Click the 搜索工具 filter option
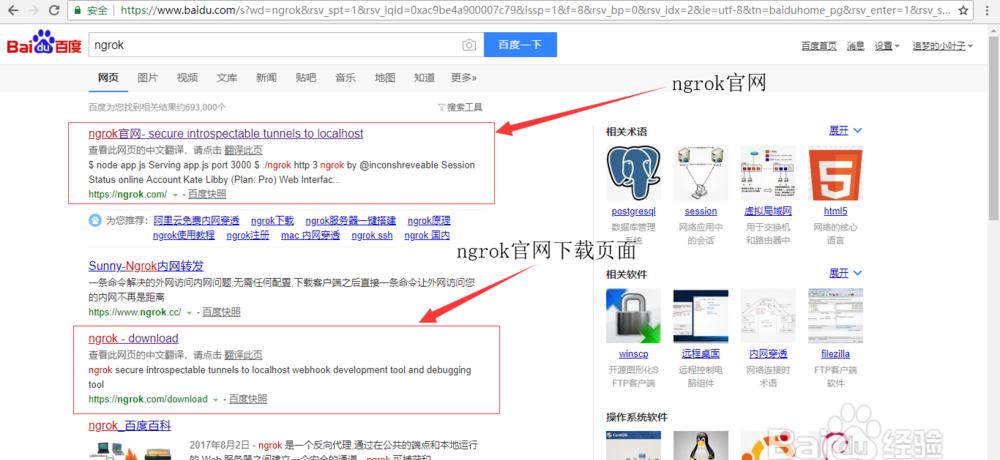This screenshot has height=460, width=1000. pyautogui.click(x=460, y=107)
